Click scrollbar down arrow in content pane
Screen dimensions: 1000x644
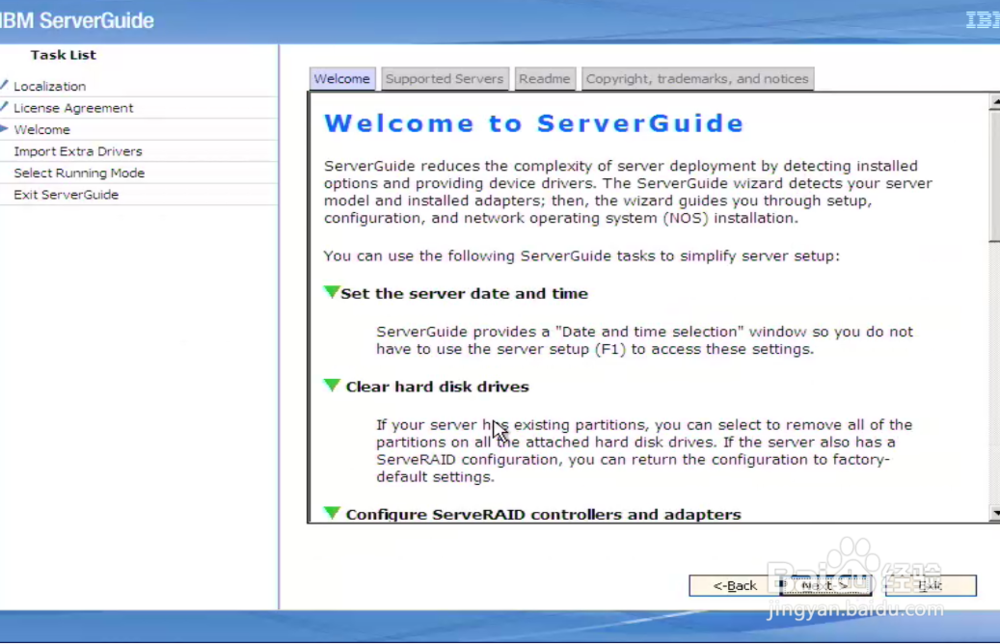(x=995, y=513)
